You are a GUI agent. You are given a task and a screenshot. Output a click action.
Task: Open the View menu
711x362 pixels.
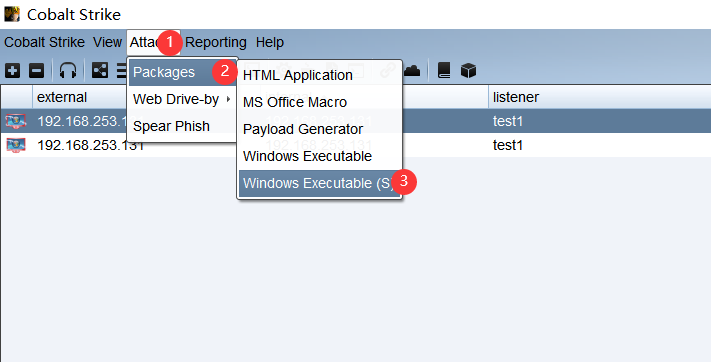(107, 42)
